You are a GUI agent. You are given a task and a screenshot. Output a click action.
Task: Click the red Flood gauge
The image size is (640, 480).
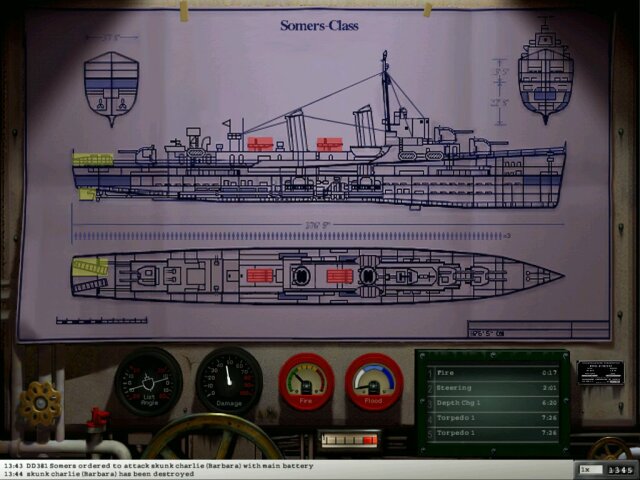[374, 382]
